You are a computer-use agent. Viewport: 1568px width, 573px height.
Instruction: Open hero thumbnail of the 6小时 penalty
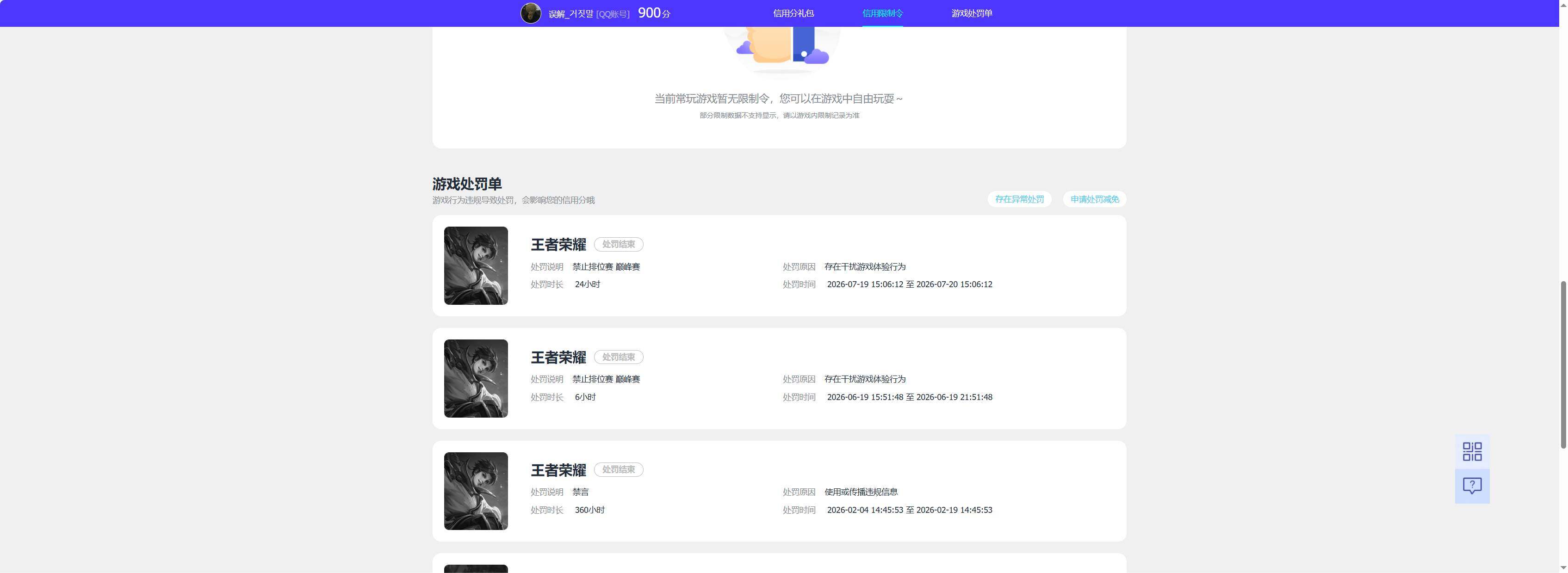tap(476, 378)
